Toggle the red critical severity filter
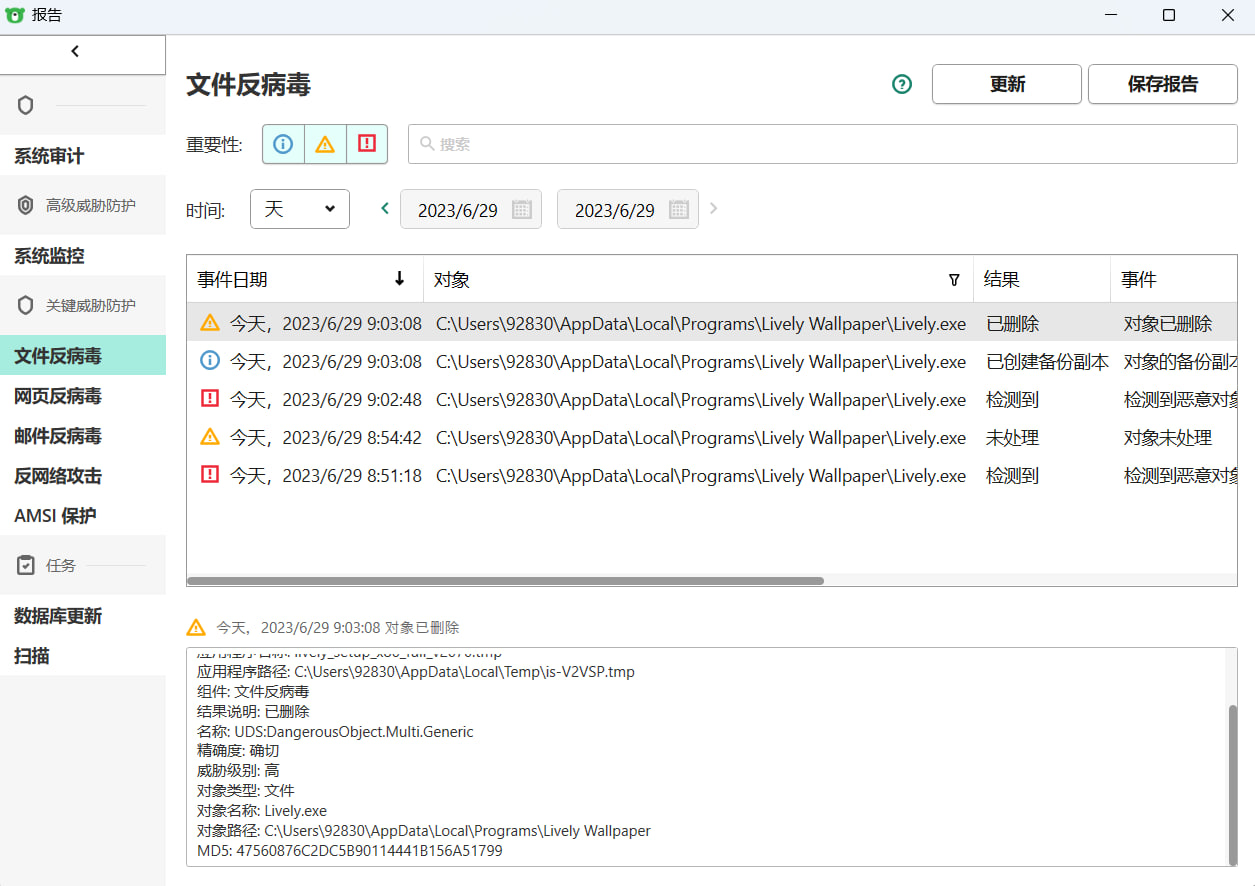The image size is (1255, 886). [x=366, y=144]
